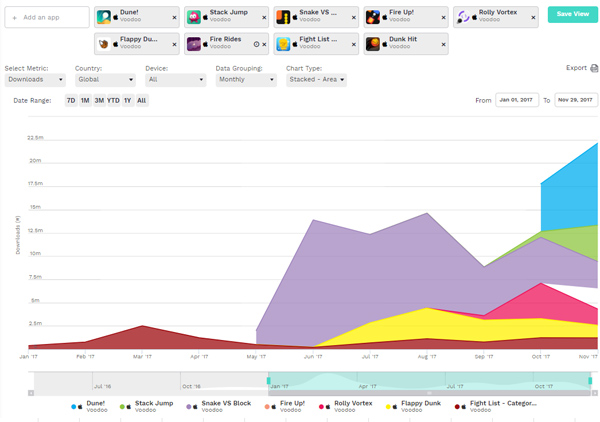Screen dimensions: 600x422
Task: Select the 1M date range
Action: point(85,101)
